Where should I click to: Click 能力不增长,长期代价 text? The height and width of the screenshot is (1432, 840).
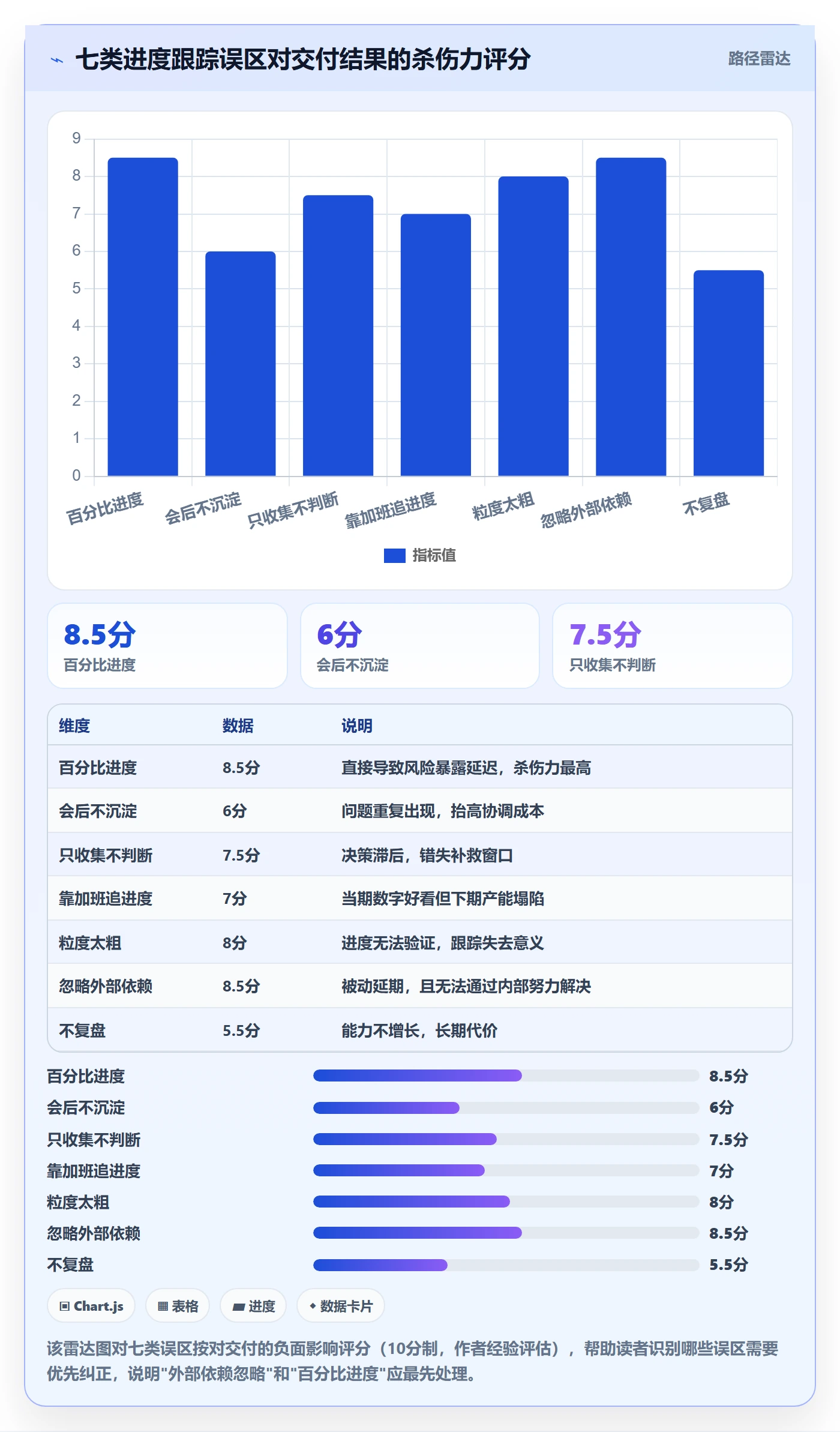pyautogui.click(x=419, y=1030)
